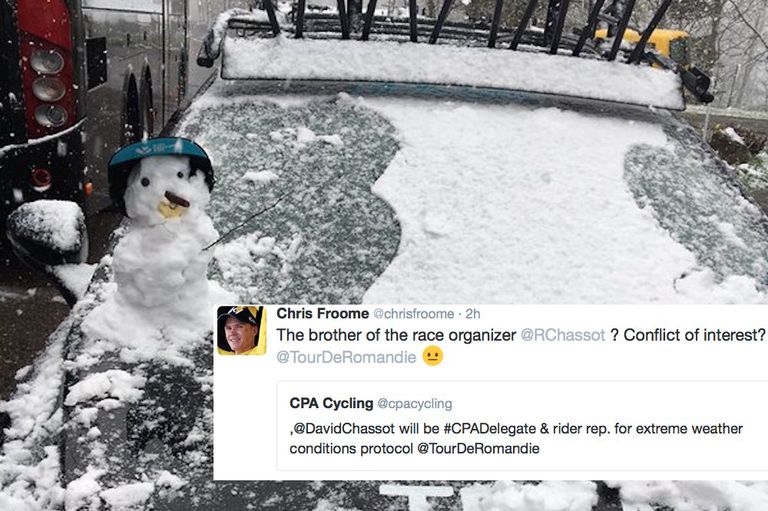Click the teal helmet on the snowman
The height and width of the screenshot is (511, 768).
point(160,158)
